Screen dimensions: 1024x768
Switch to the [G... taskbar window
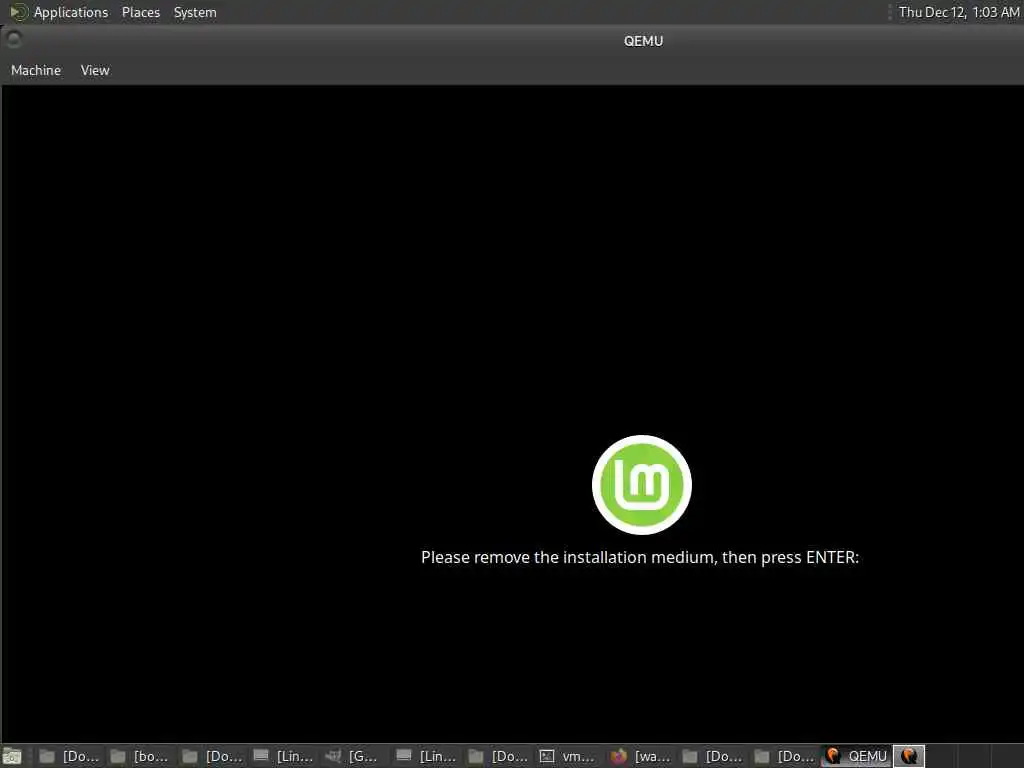pos(352,756)
